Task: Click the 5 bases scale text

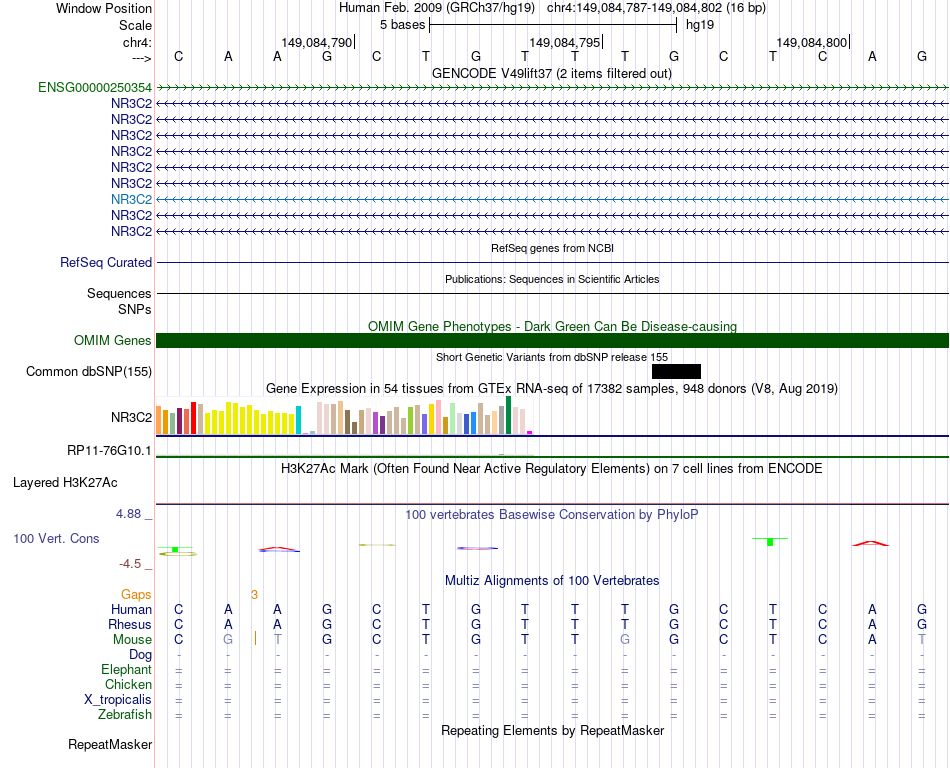Action: tap(402, 25)
